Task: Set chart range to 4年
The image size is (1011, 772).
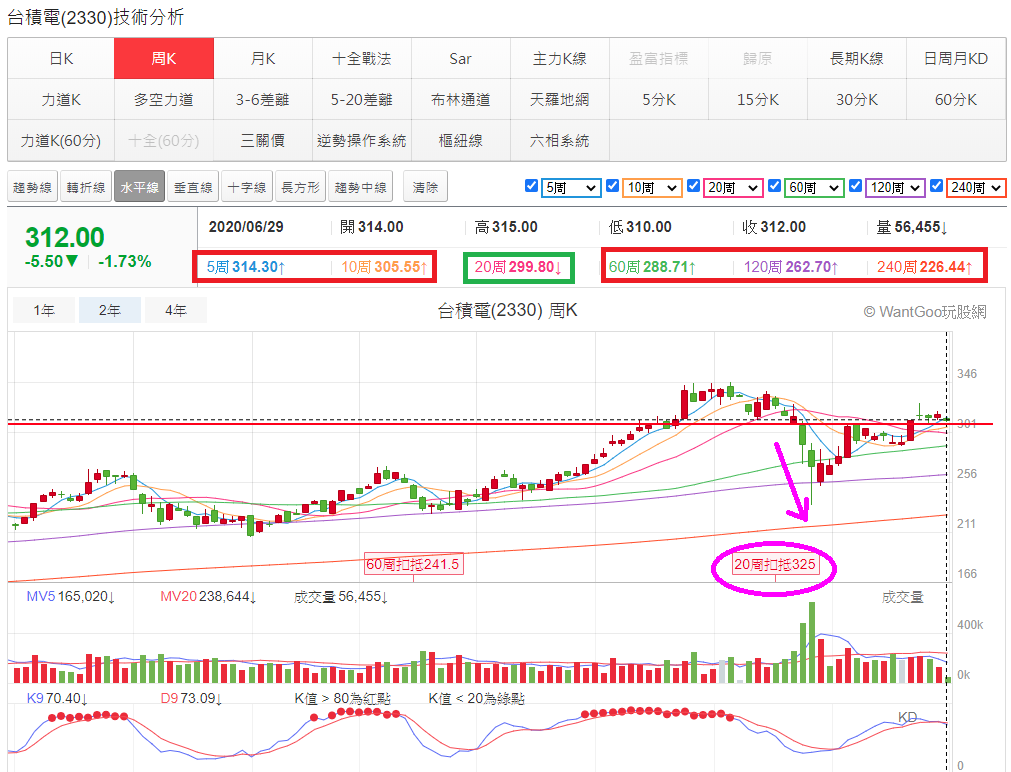Action: [x=175, y=310]
